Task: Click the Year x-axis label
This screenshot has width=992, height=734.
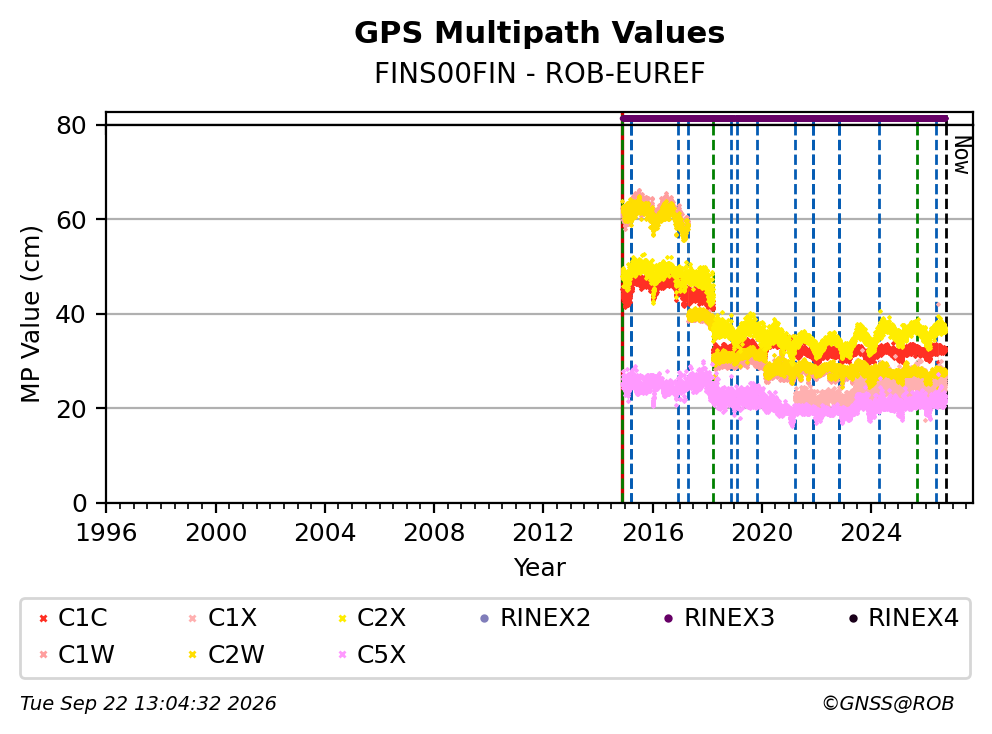Action: point(539,567)
